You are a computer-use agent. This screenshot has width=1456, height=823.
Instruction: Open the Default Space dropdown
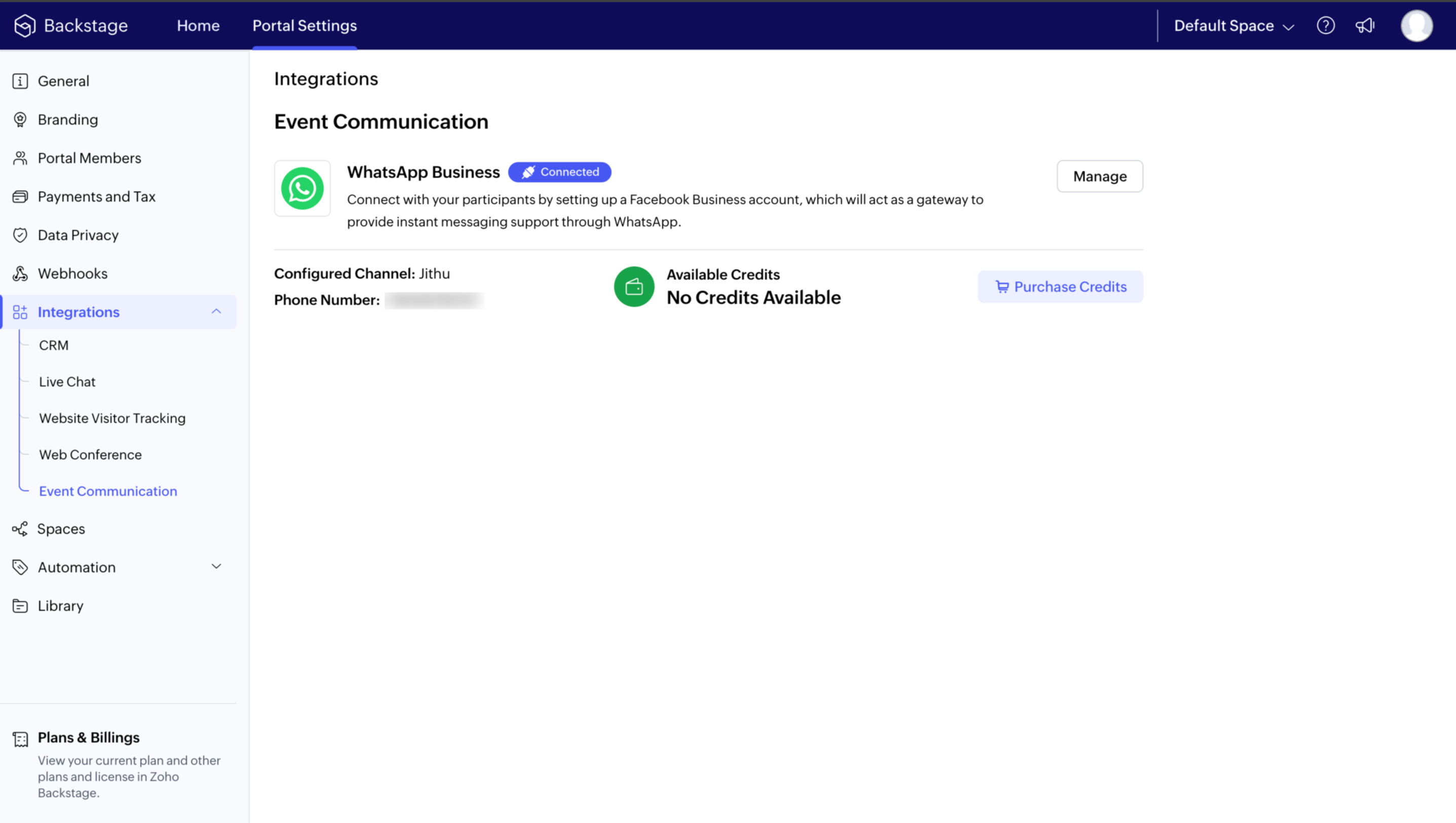1233,26
